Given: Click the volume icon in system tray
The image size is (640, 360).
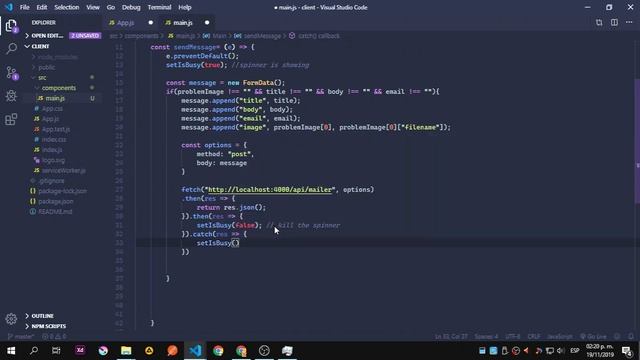Looking at the screenshot, I should (x=561, y=351).
